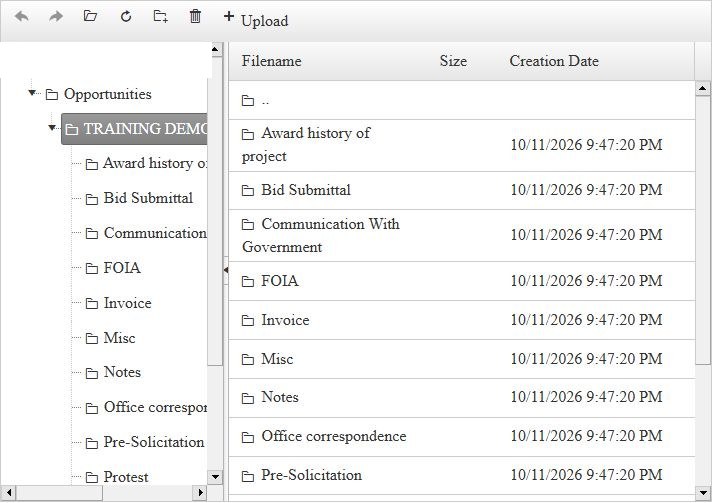Click folder icon of Office correspondence list row

click(x=248, y=438)
